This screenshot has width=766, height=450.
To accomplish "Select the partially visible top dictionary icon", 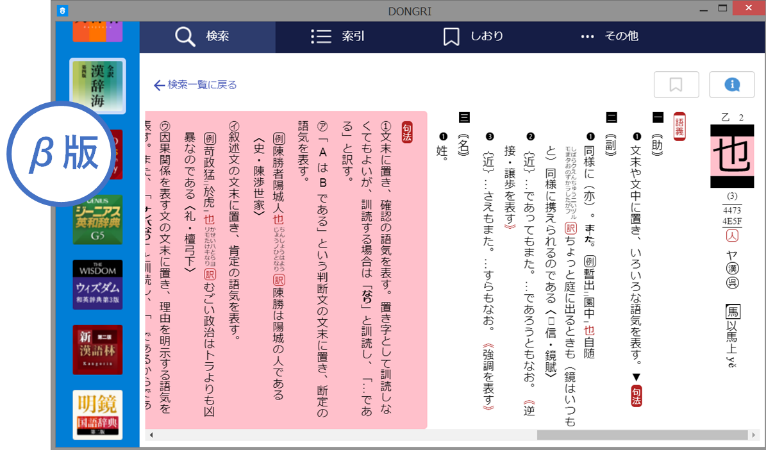I will tap(98, 31).
